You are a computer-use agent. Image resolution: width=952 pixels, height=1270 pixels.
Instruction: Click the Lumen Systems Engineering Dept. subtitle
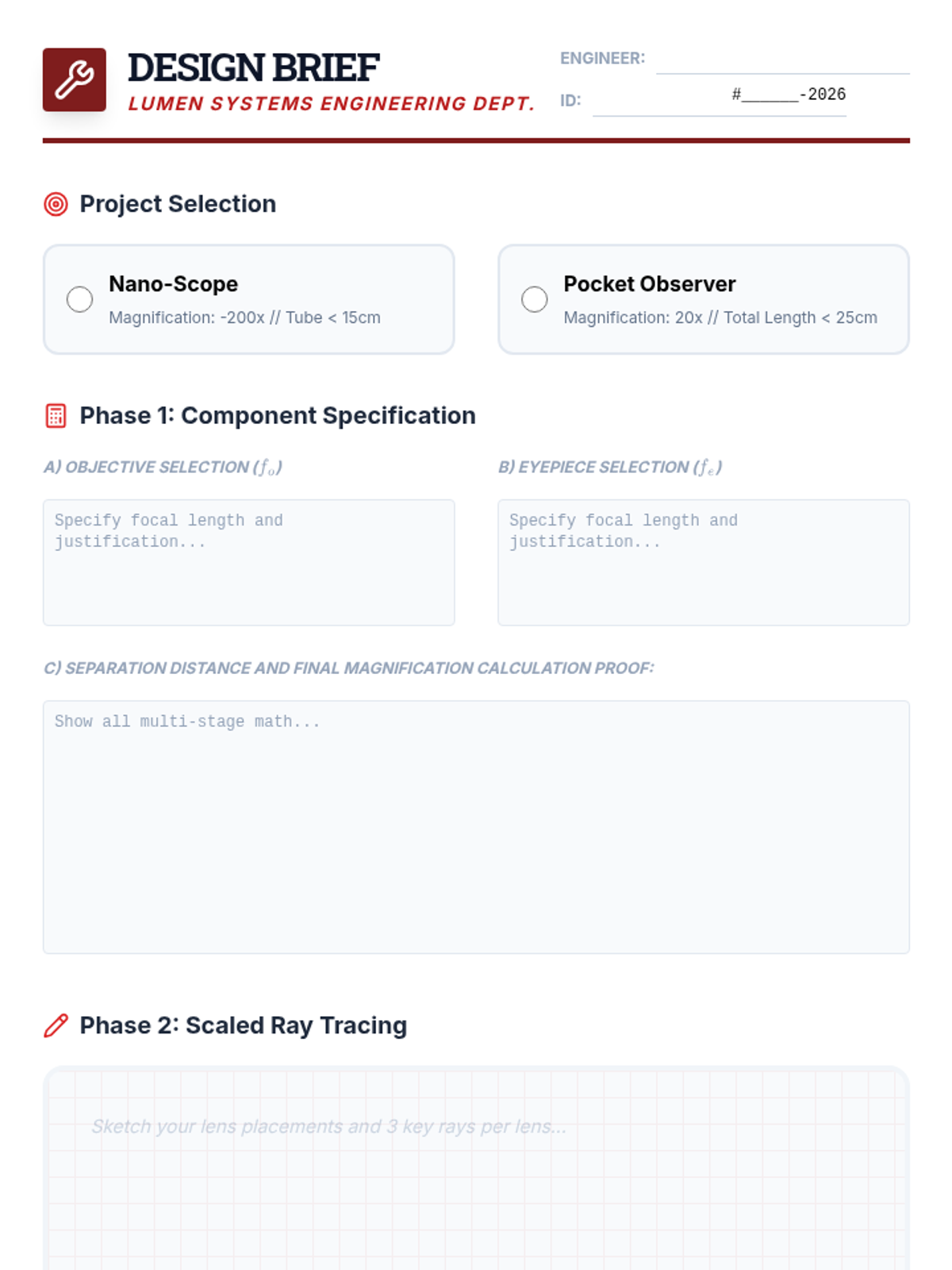click(331, 104)
